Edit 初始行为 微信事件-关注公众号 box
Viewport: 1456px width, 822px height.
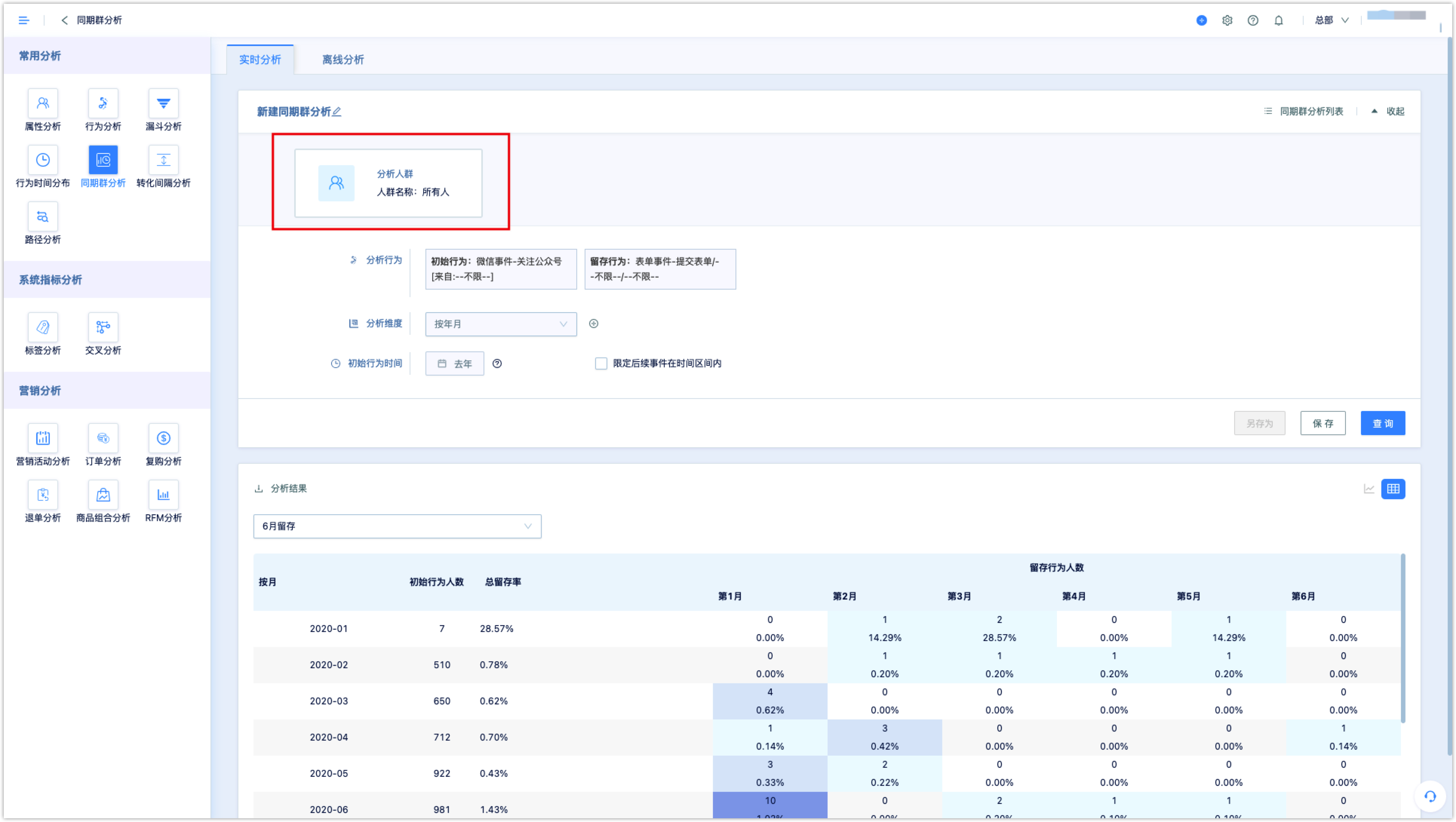(501, 269)
